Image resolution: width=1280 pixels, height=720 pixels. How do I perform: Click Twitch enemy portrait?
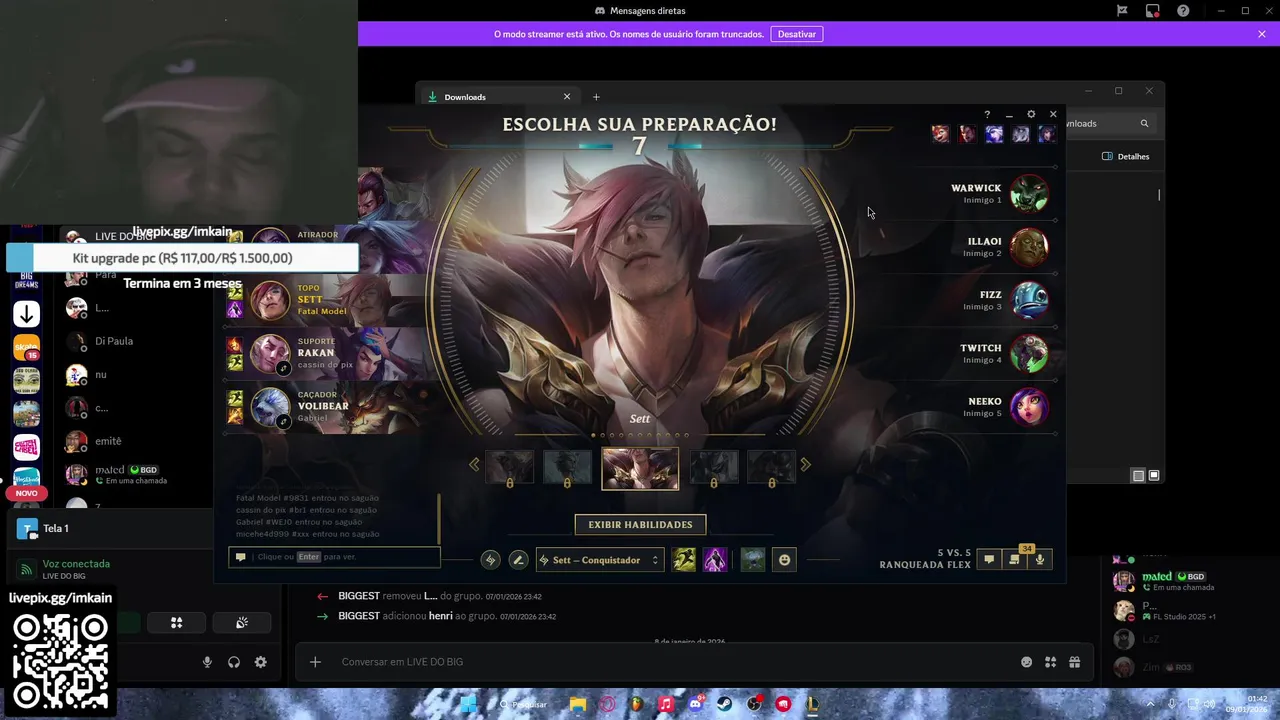[1029, 353]
